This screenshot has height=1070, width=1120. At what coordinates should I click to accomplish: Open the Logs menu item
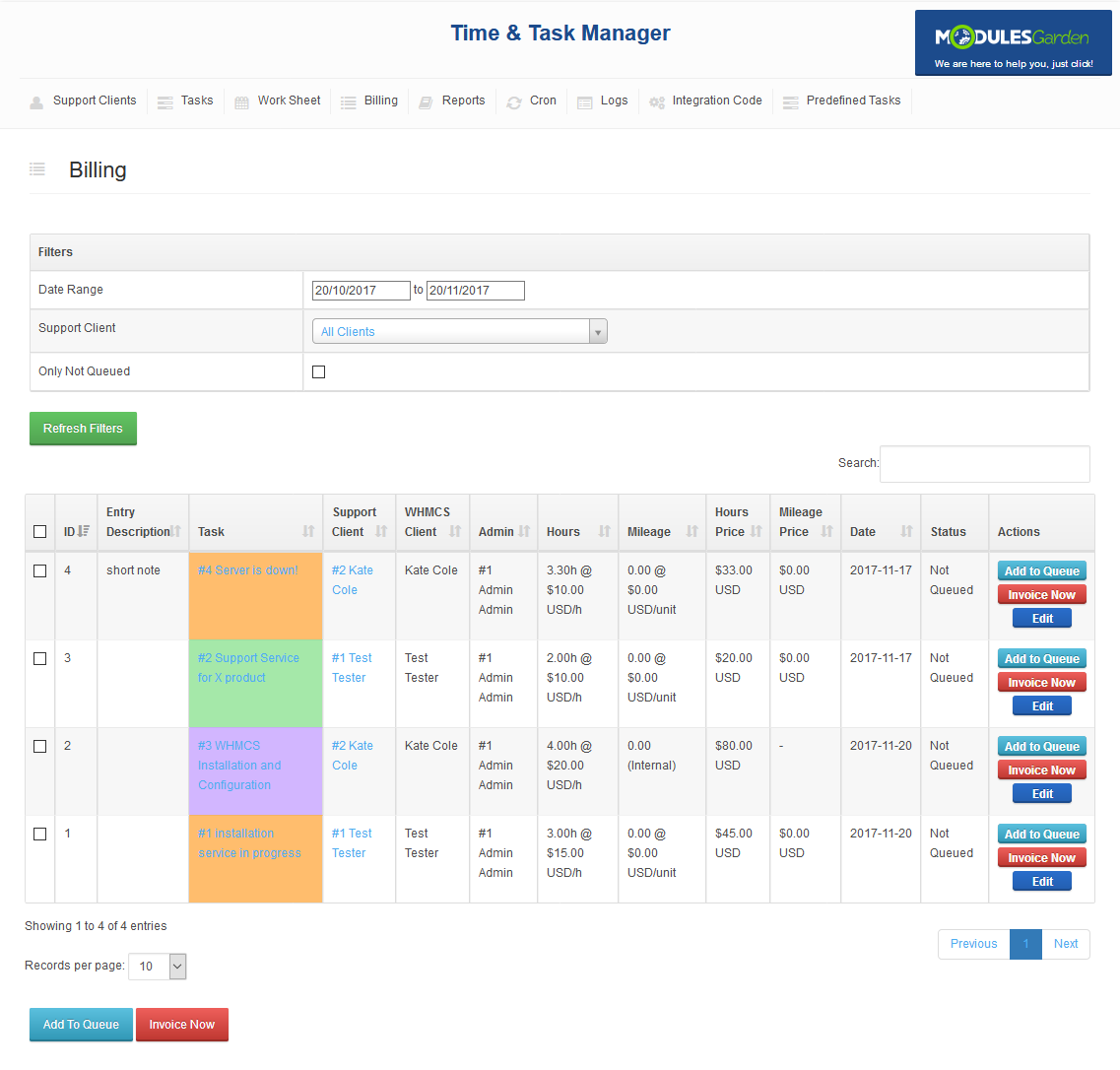[615, 100]
